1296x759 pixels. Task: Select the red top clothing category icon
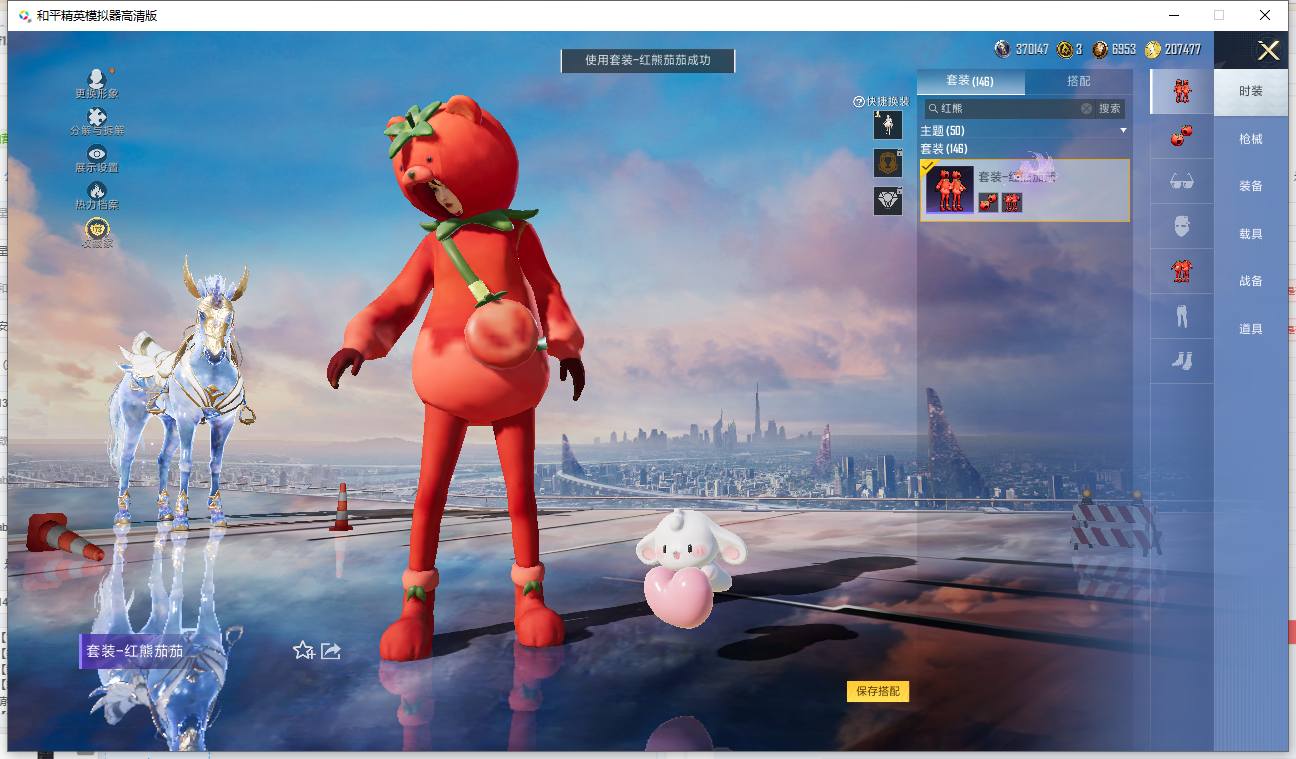[x=1182, y=271]
